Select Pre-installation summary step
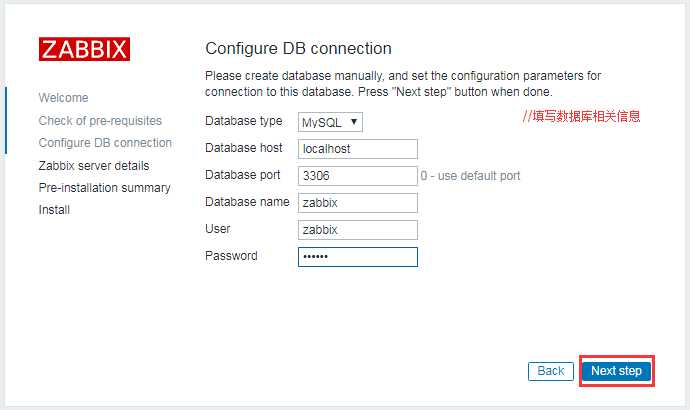The width and height of the screenshot is (690, 410). 104,188
